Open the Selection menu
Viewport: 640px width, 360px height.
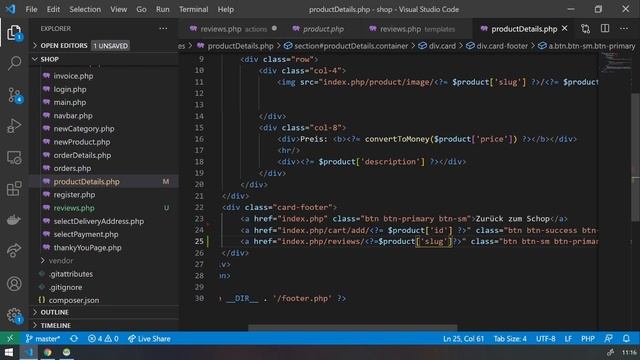(85, 9)
